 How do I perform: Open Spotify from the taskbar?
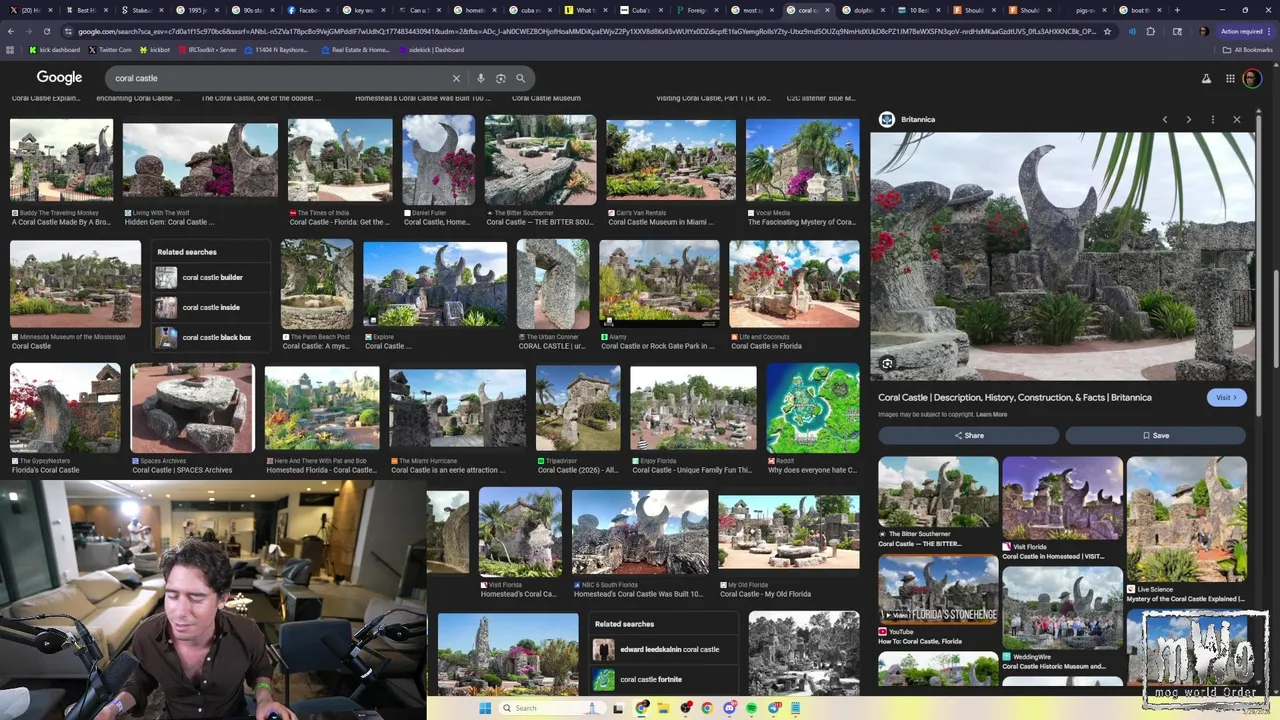pos(752,708)
